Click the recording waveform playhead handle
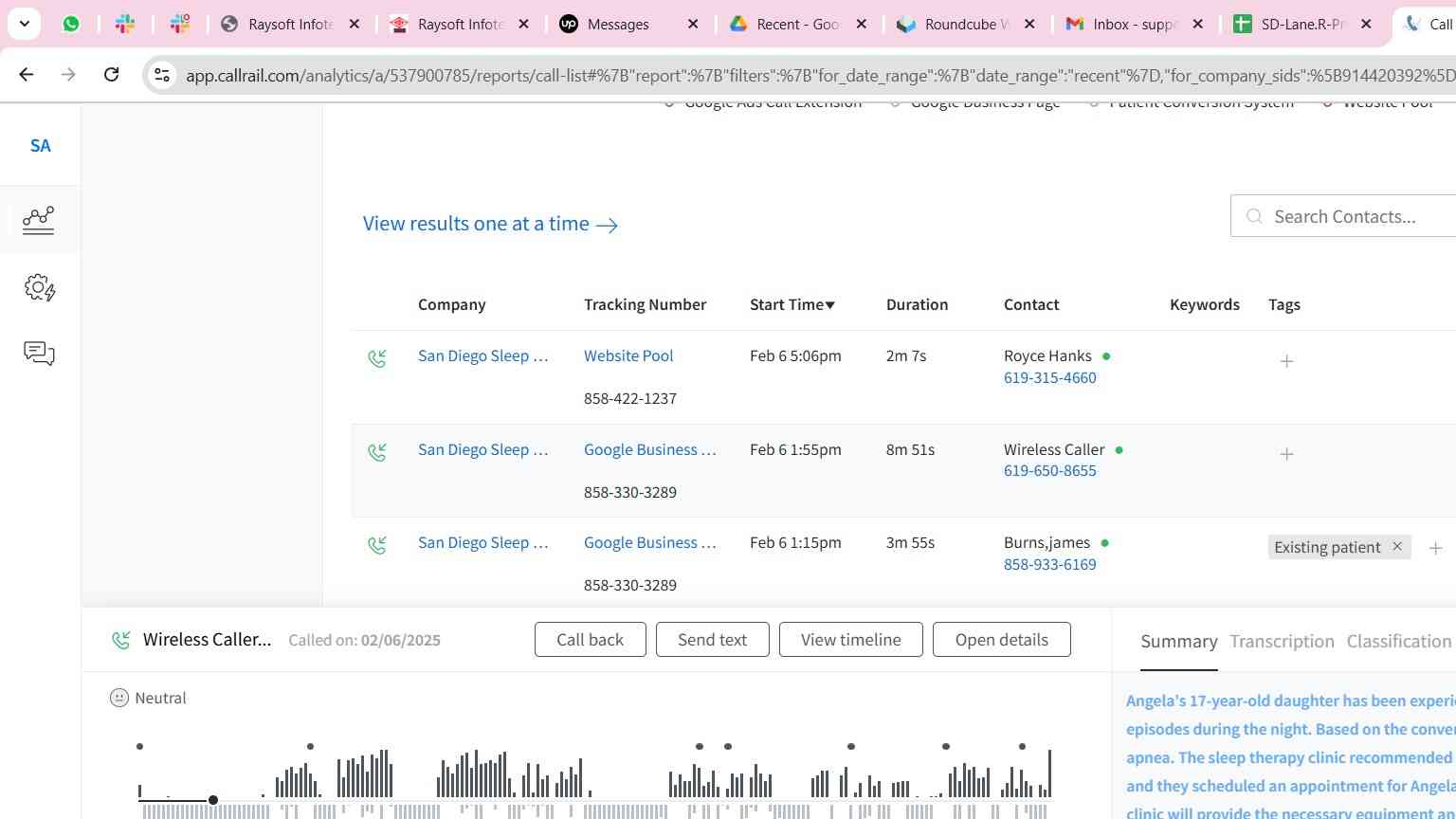The width and height of the screenshot is (1456, 819). click(213, 800)
